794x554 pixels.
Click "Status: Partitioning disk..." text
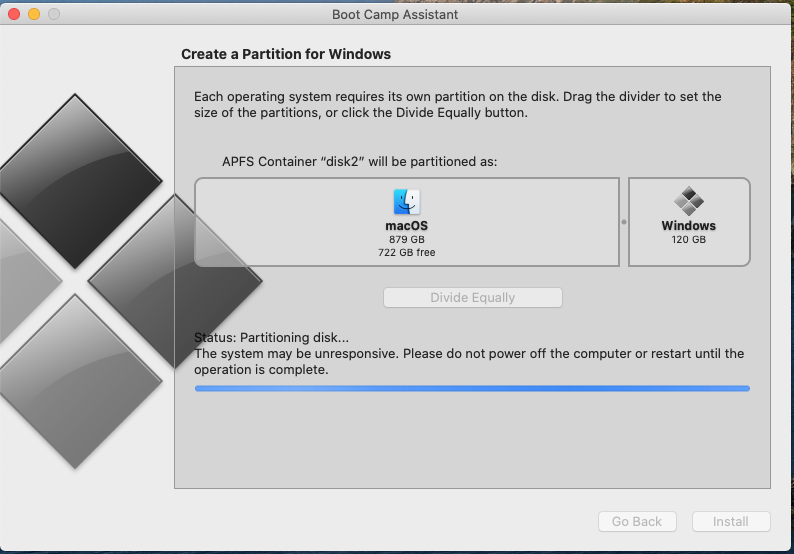(271, 337)
